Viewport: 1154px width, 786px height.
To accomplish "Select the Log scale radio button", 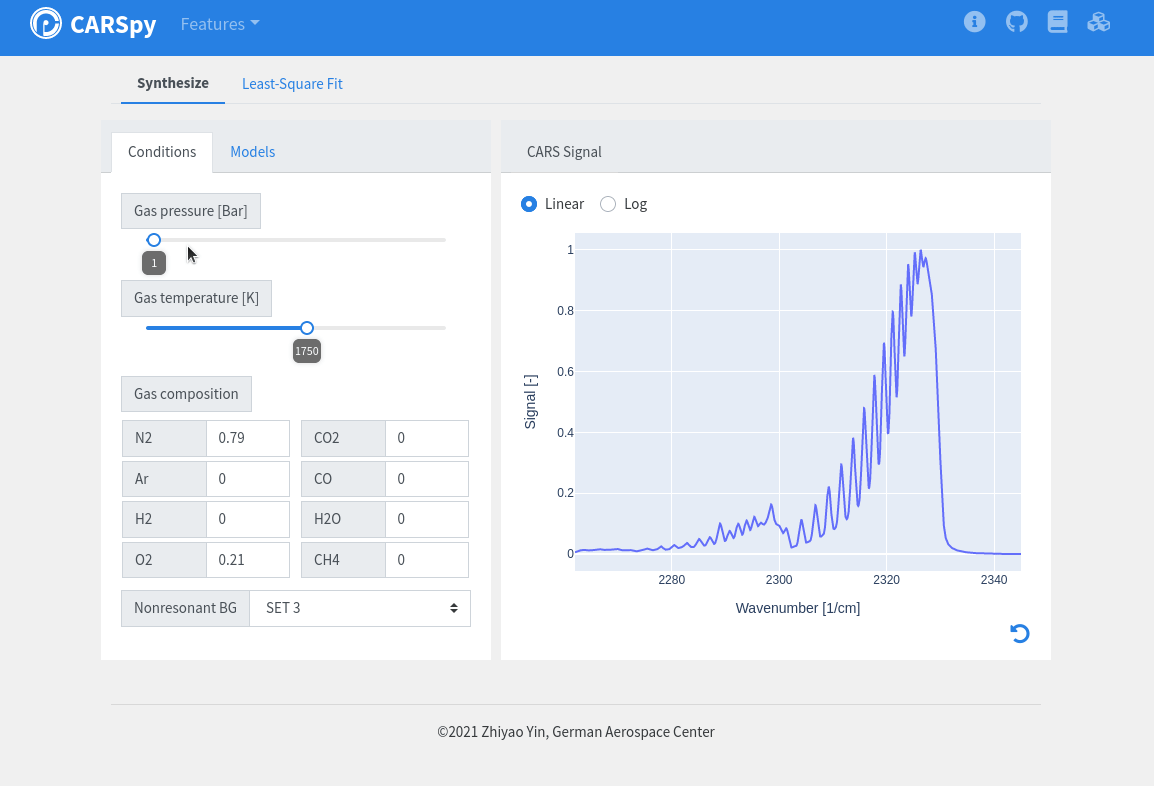I will click(x=608, y=204).
